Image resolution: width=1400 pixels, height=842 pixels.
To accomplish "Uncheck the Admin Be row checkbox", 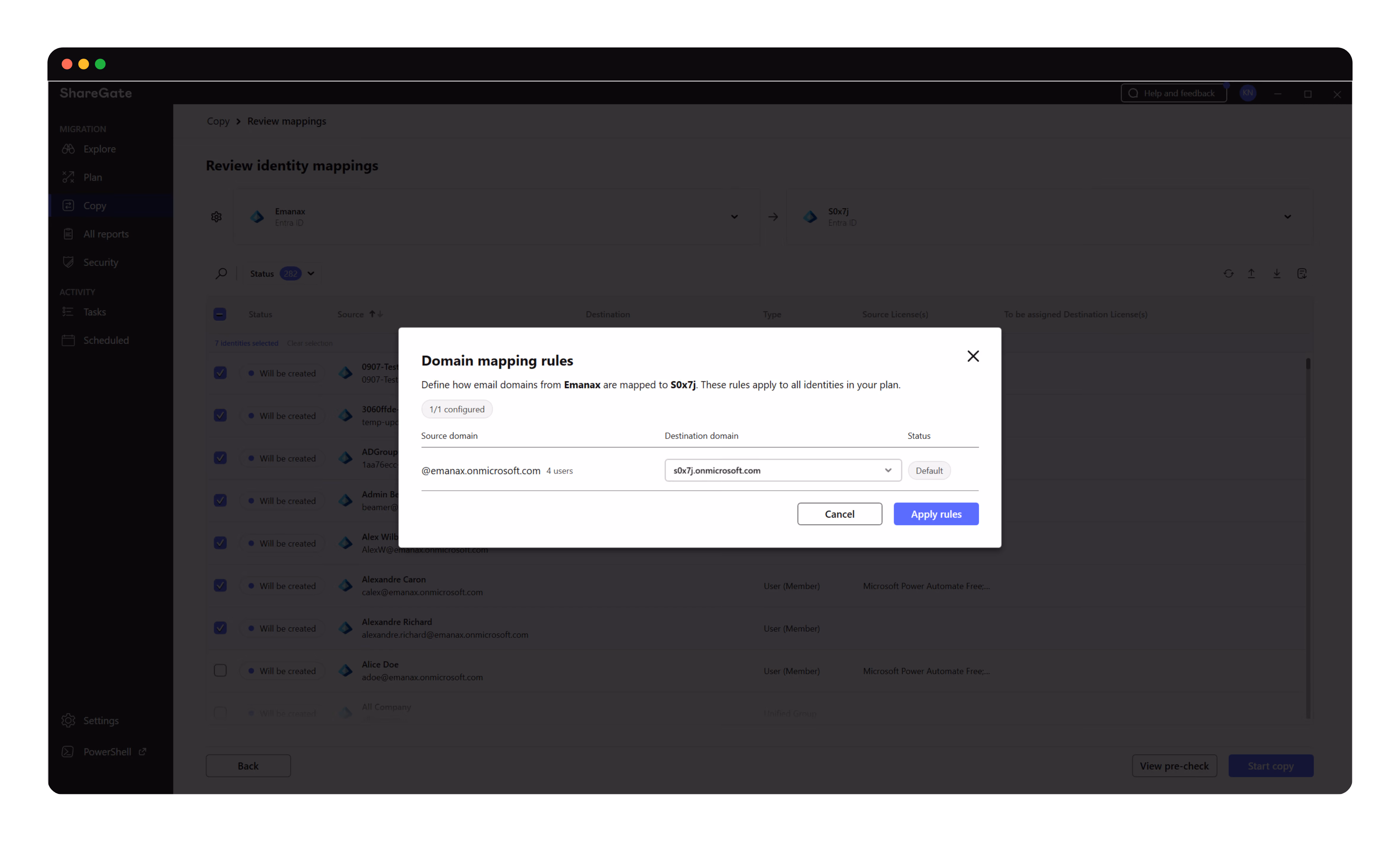I will [x=220, y=500].
